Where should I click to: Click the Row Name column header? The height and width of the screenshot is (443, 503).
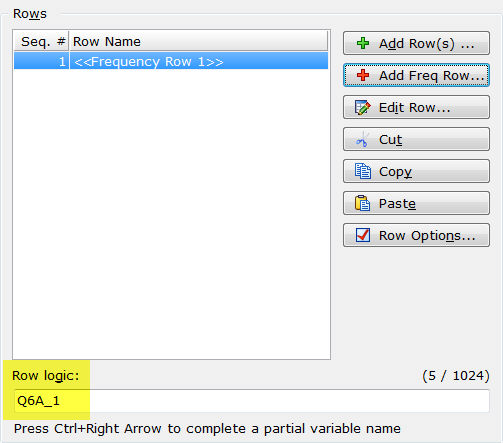coord(199,41)
